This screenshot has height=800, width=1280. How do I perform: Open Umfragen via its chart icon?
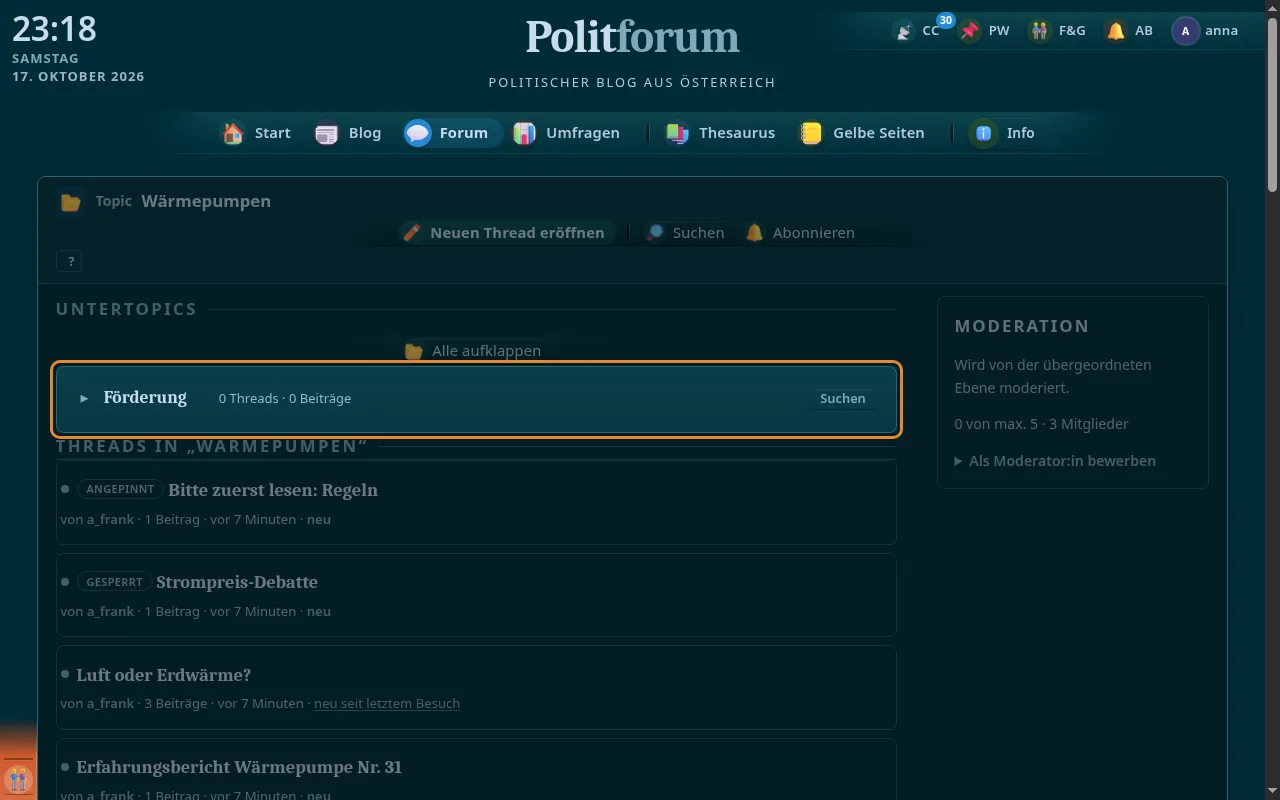[525, 133]
